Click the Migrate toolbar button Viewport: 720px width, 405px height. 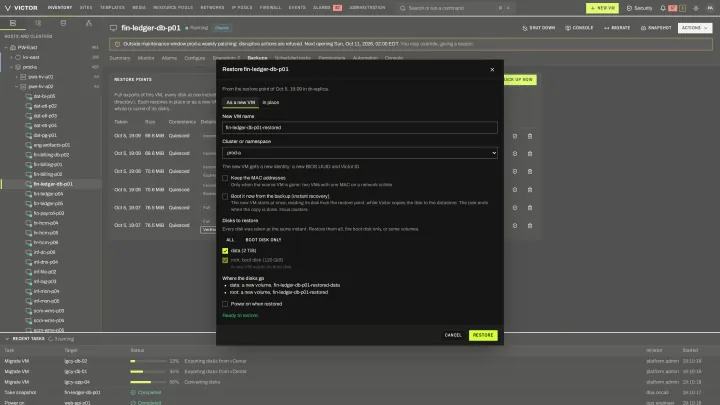point(617,28)
